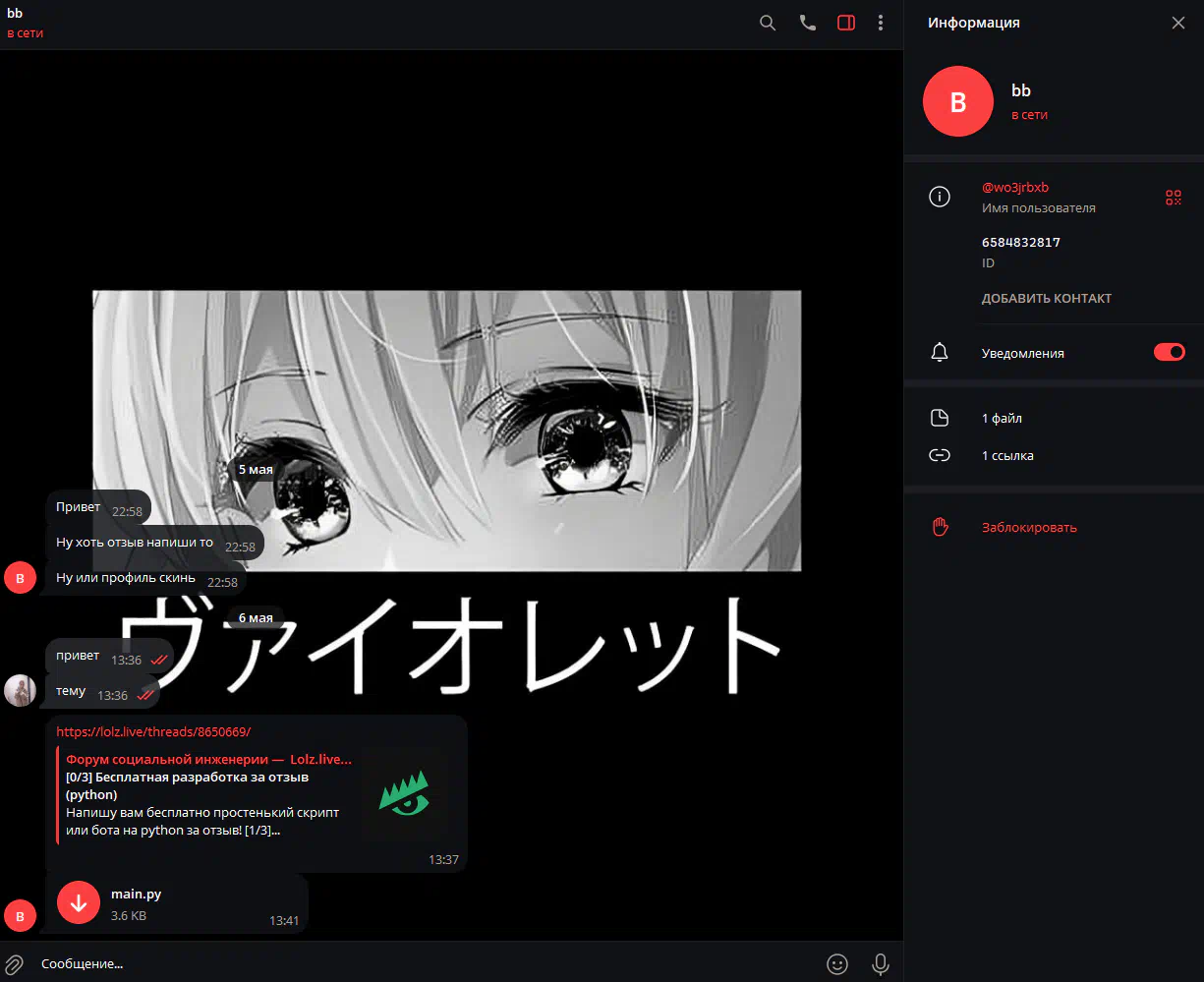Click the chat title bb in header
Screen dimensions: 1204x982
pos(15,14)
